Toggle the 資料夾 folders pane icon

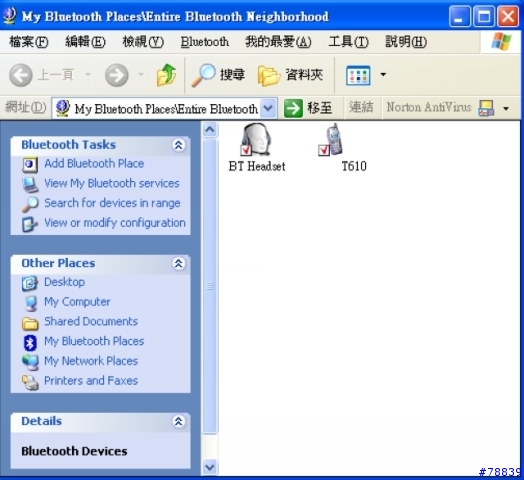coord(269,76)
